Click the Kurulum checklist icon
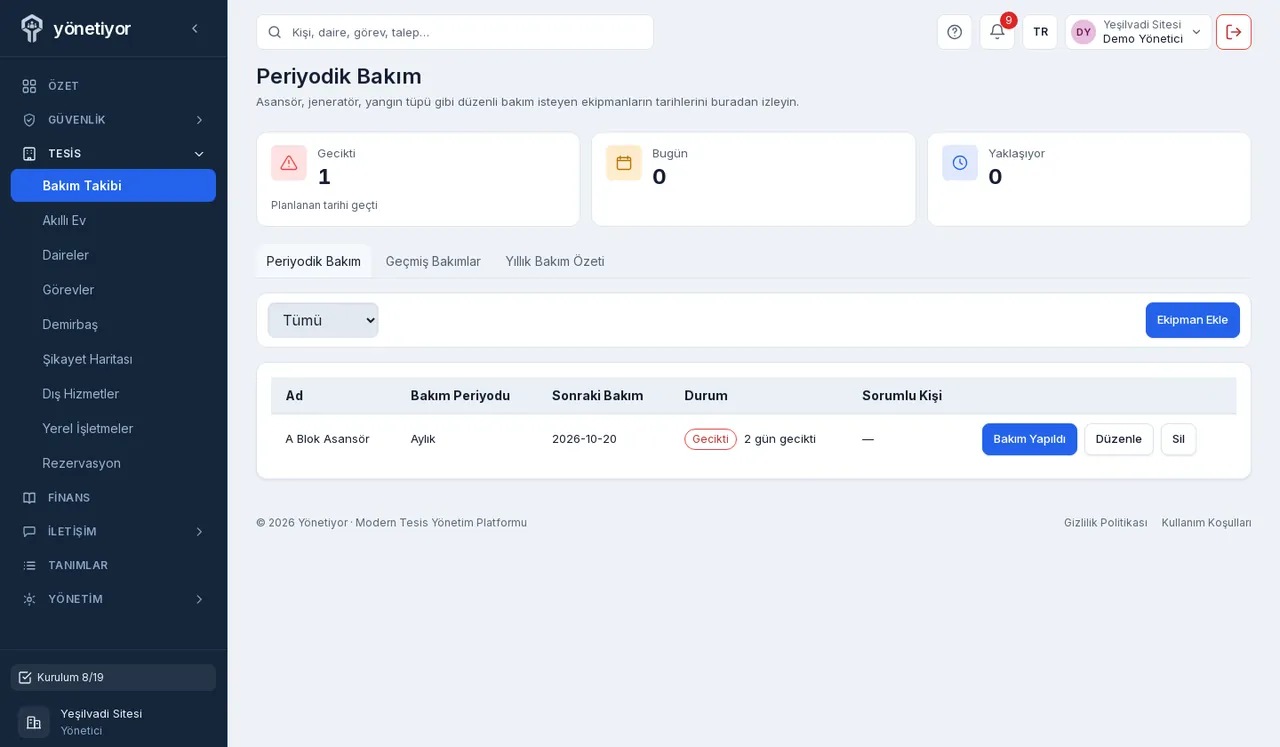This screenshot has width=1280, height=747. click(x=25, y=678)
